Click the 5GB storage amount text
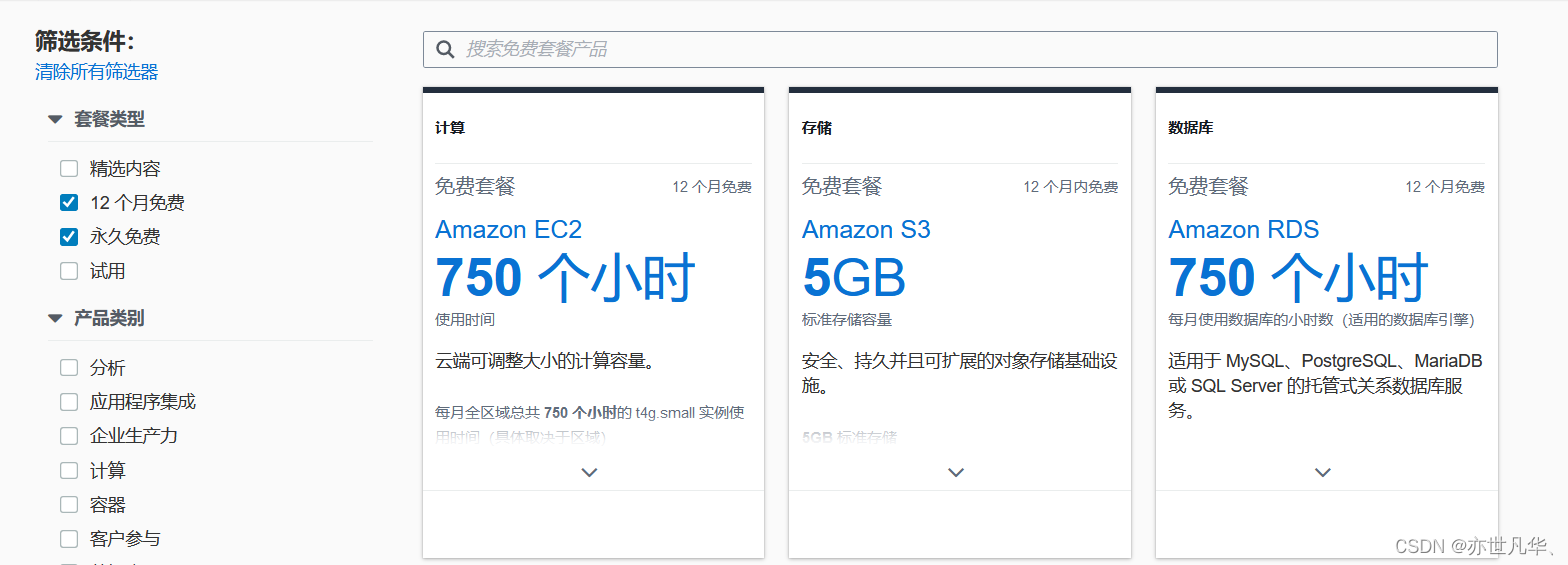 tap(853, 278)
